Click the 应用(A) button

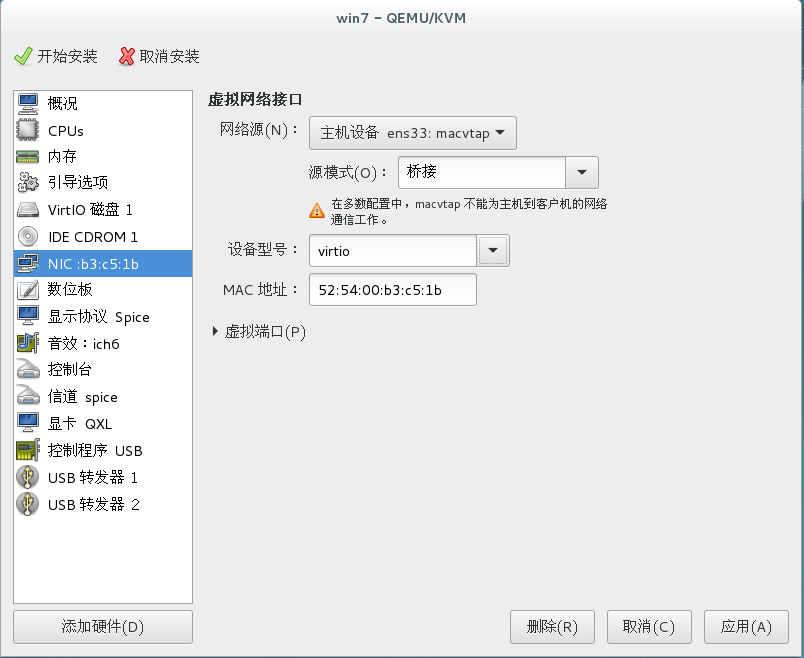point(746,627)
